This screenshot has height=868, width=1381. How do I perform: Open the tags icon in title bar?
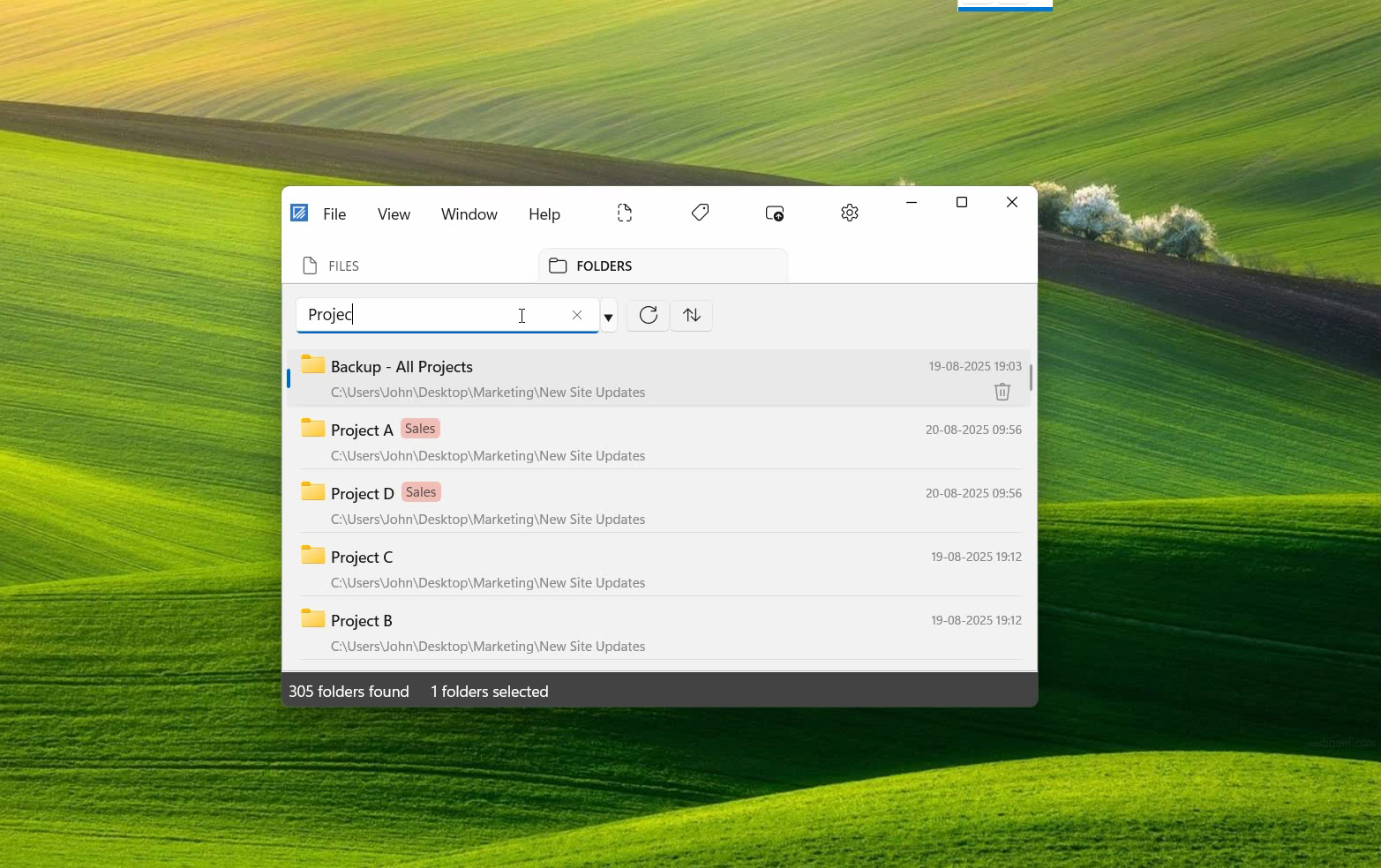click(700, 213)
